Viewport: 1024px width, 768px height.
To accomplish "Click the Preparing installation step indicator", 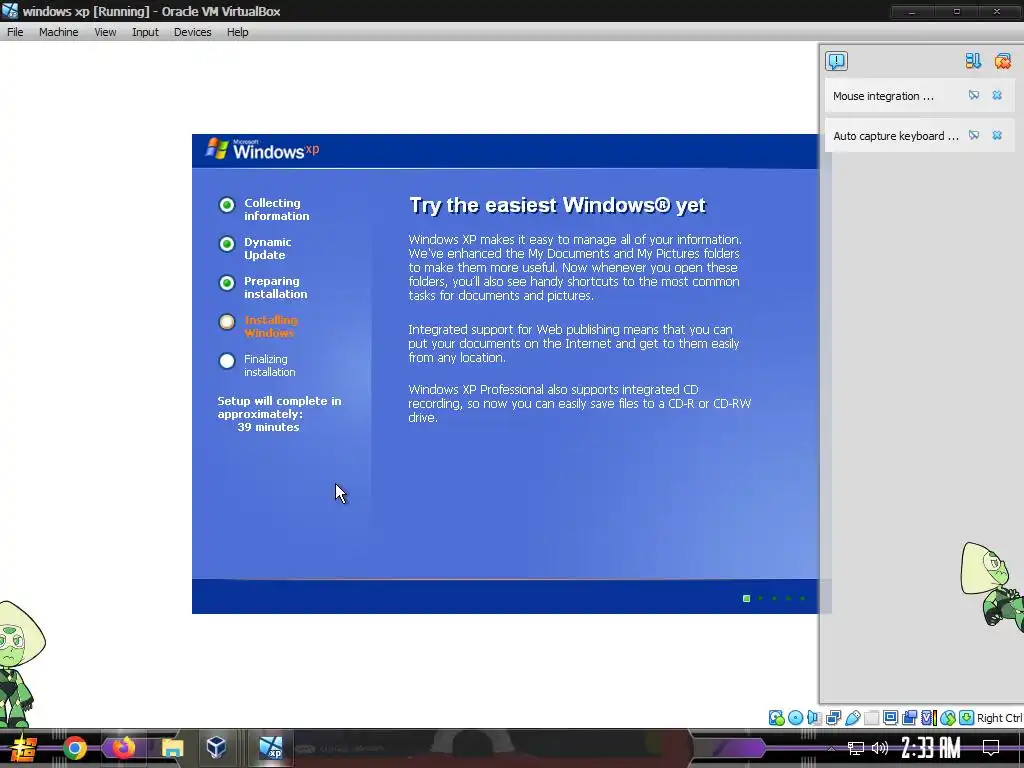I will [227, 283].
